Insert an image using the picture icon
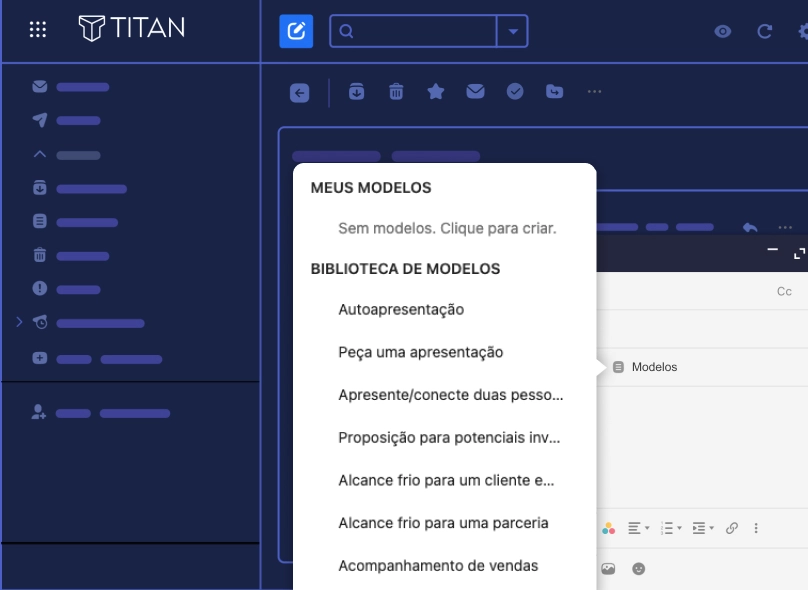This screenshot has height=590, width=808. click(608, 569)
